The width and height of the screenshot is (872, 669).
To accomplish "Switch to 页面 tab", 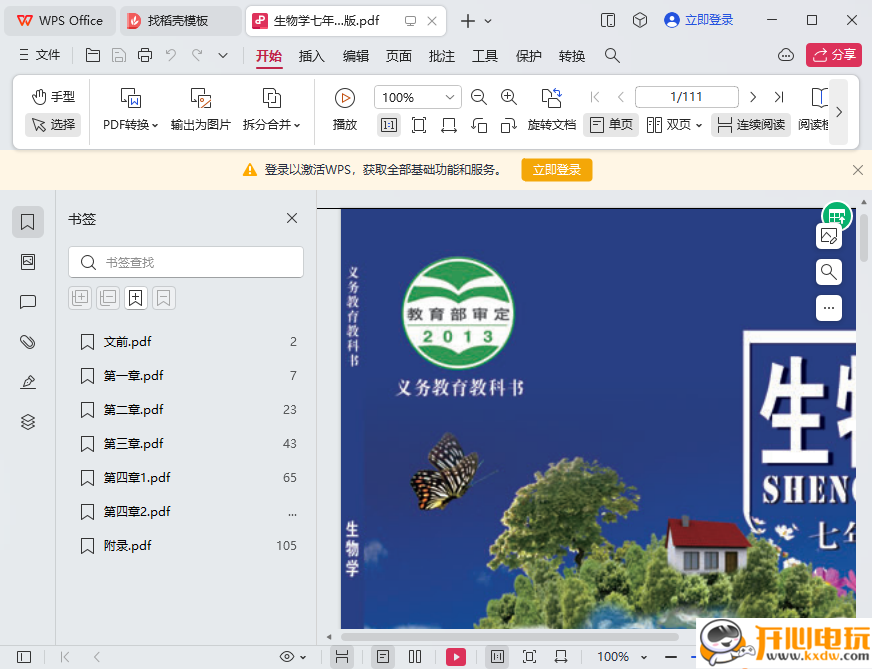I will click(399, 56).
